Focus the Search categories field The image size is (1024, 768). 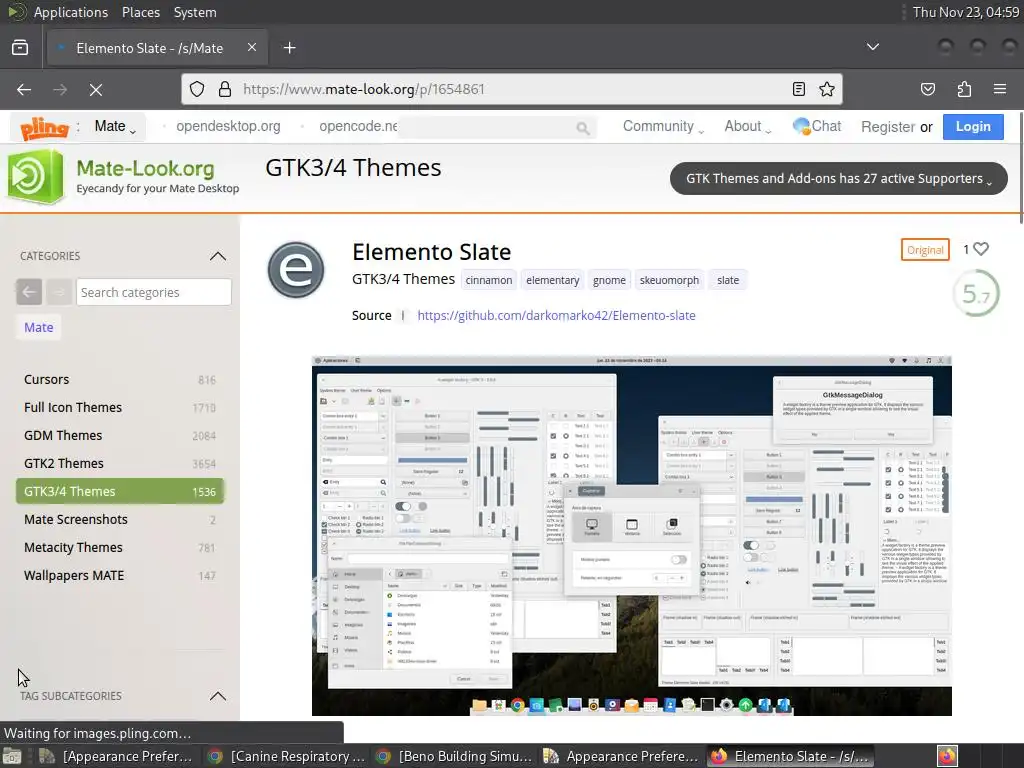[x=153, y=292]
